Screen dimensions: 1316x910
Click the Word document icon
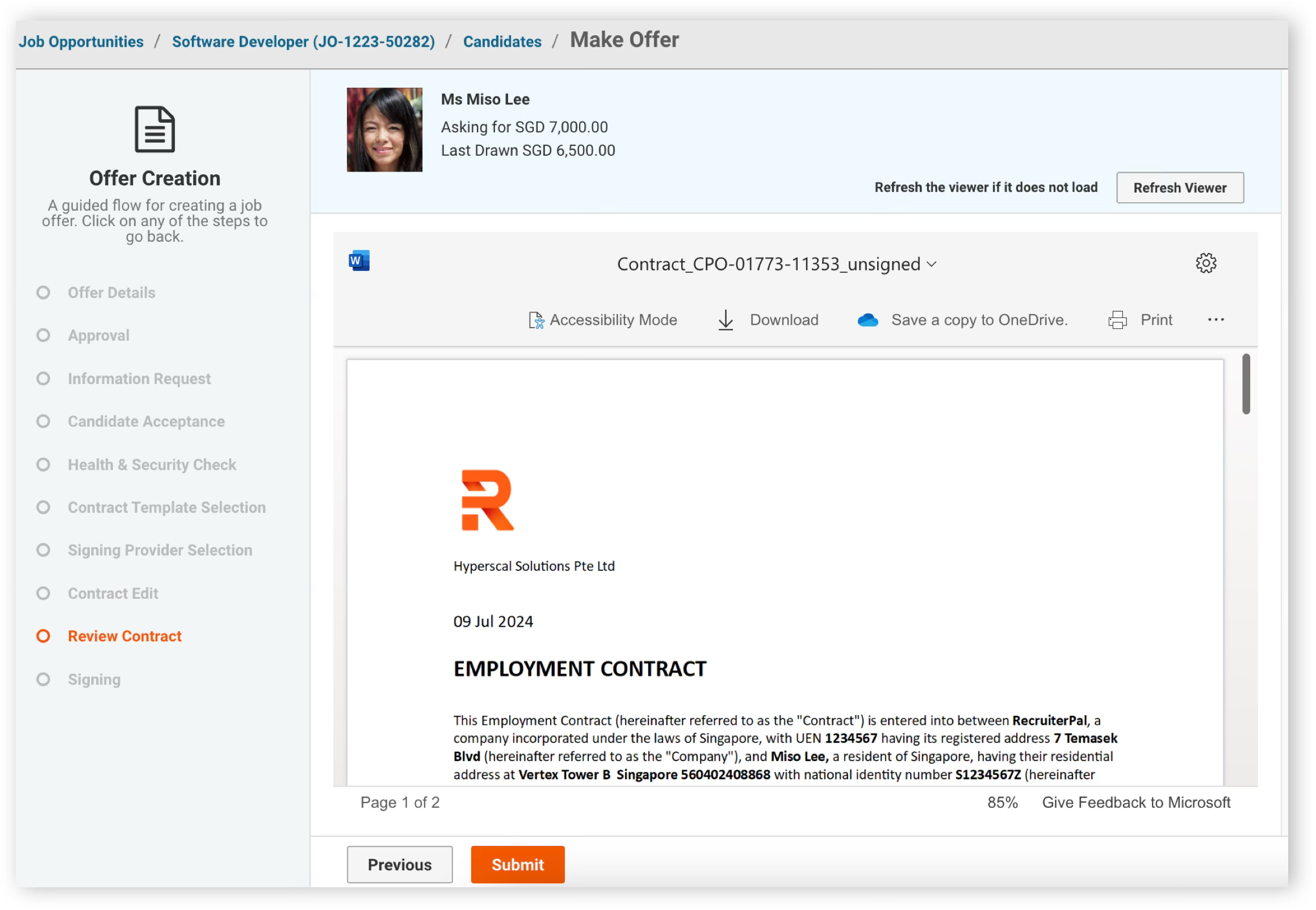tap(359, 261)
